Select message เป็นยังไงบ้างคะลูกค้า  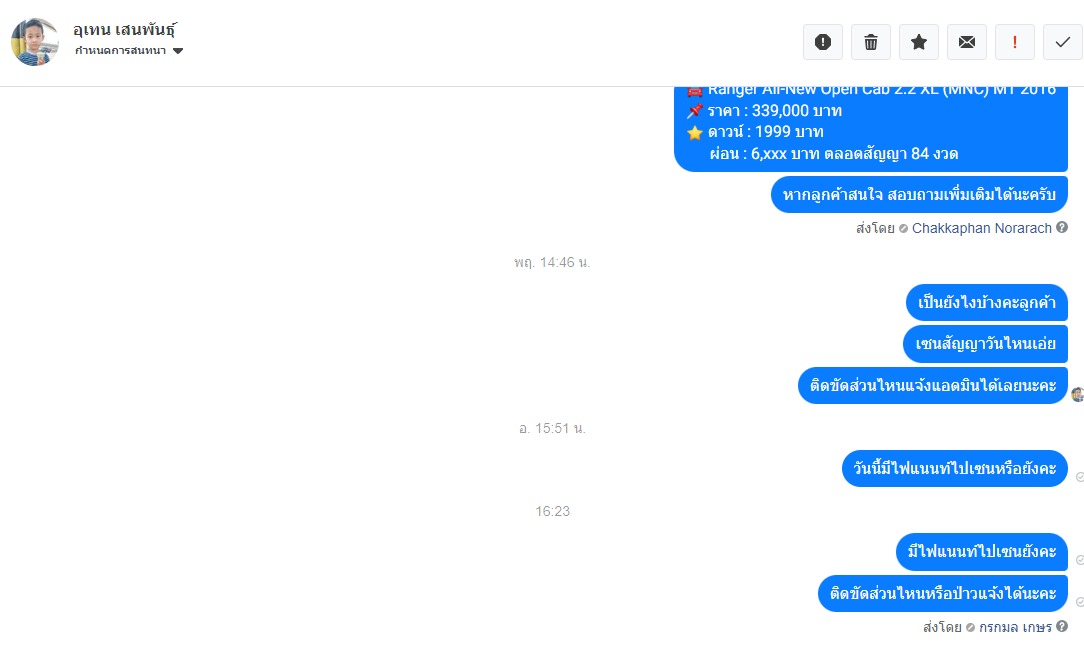[987, 302]
